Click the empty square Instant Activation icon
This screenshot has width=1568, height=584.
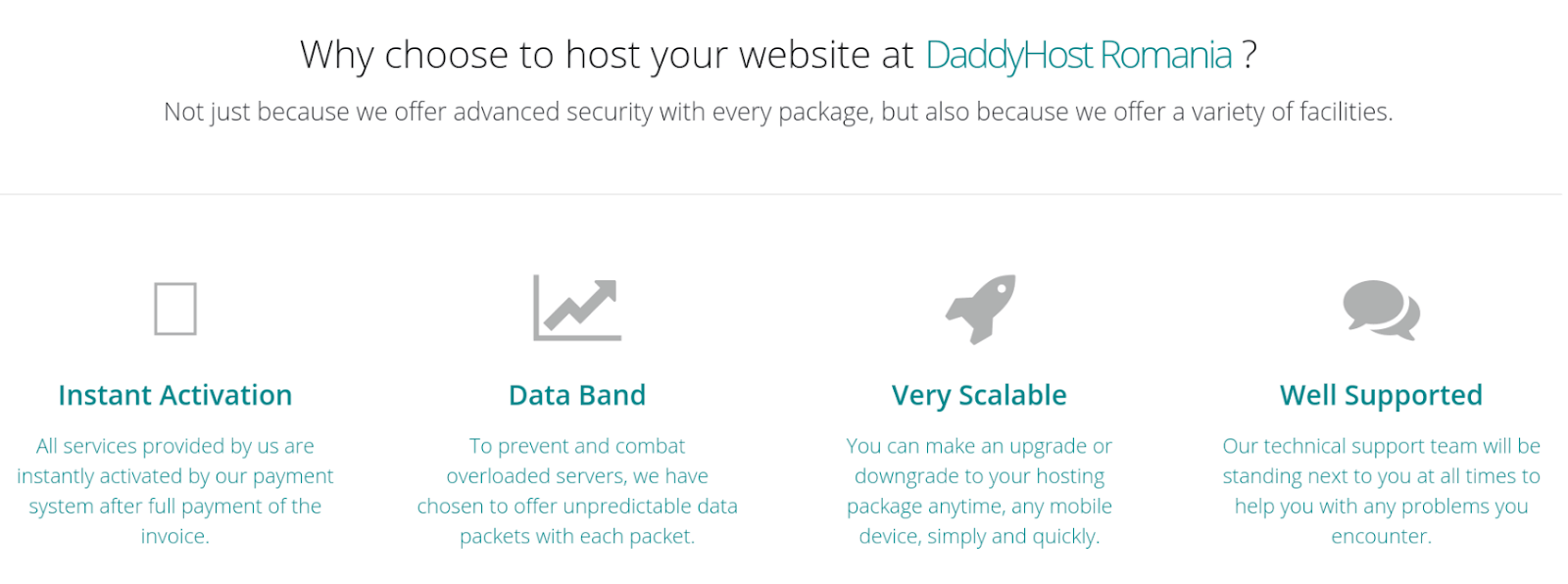coord(175,309)
